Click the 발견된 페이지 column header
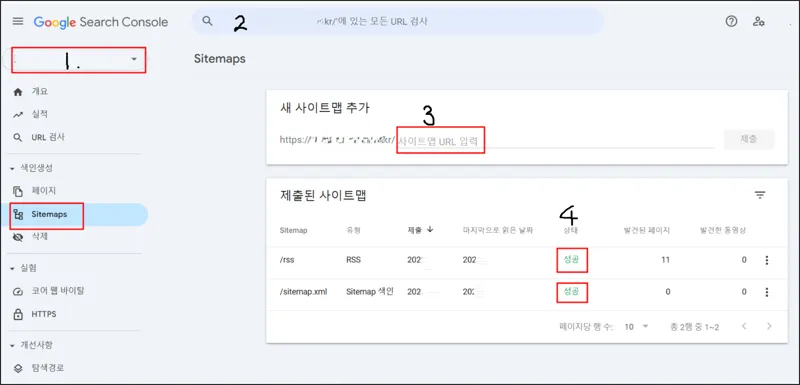The image size is (800, 385). pyautogui.click(x=646, y=230)
